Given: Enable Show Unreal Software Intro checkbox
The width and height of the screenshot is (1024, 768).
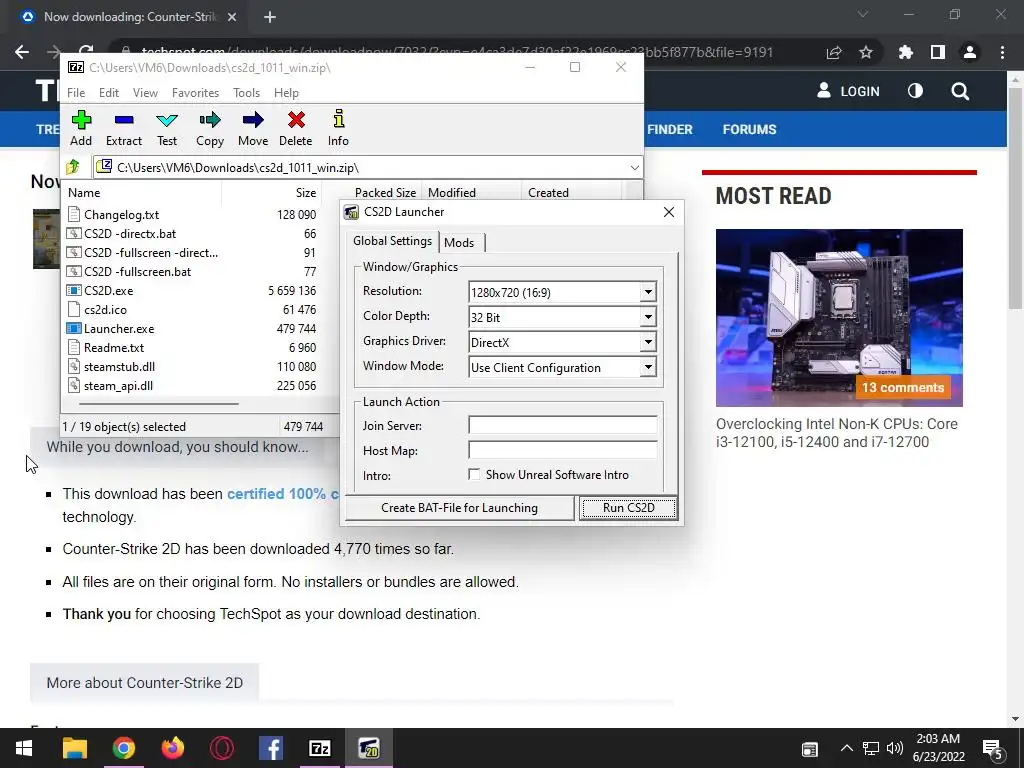Looking at the screenshot, I should click(474, 475).
